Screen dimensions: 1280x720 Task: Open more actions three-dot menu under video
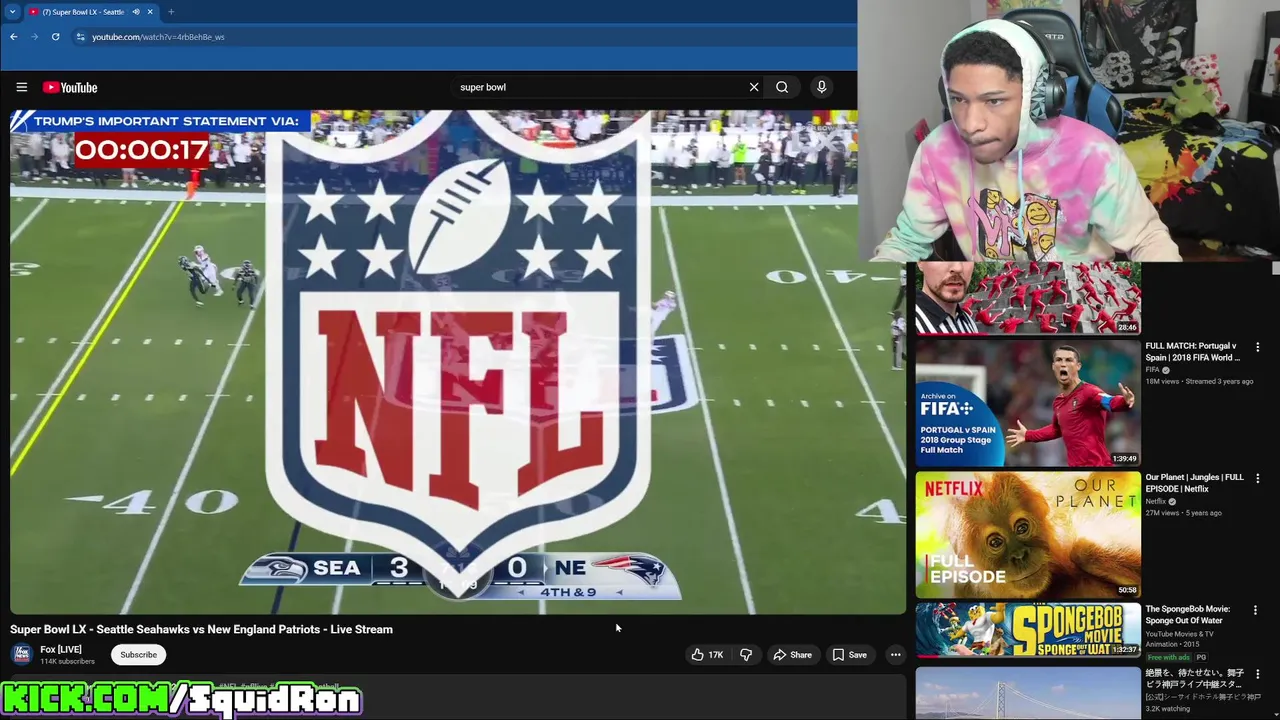895,655
